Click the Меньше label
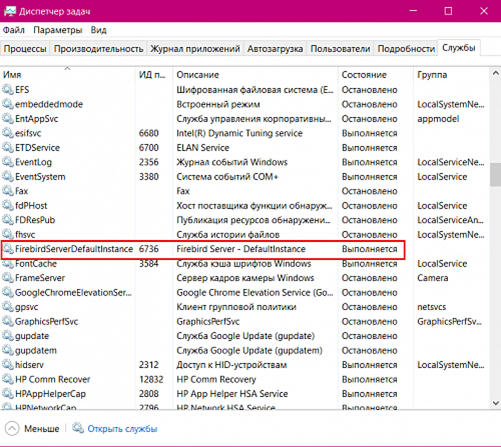This screenshot has width=501, height=447. click(42, 429)
